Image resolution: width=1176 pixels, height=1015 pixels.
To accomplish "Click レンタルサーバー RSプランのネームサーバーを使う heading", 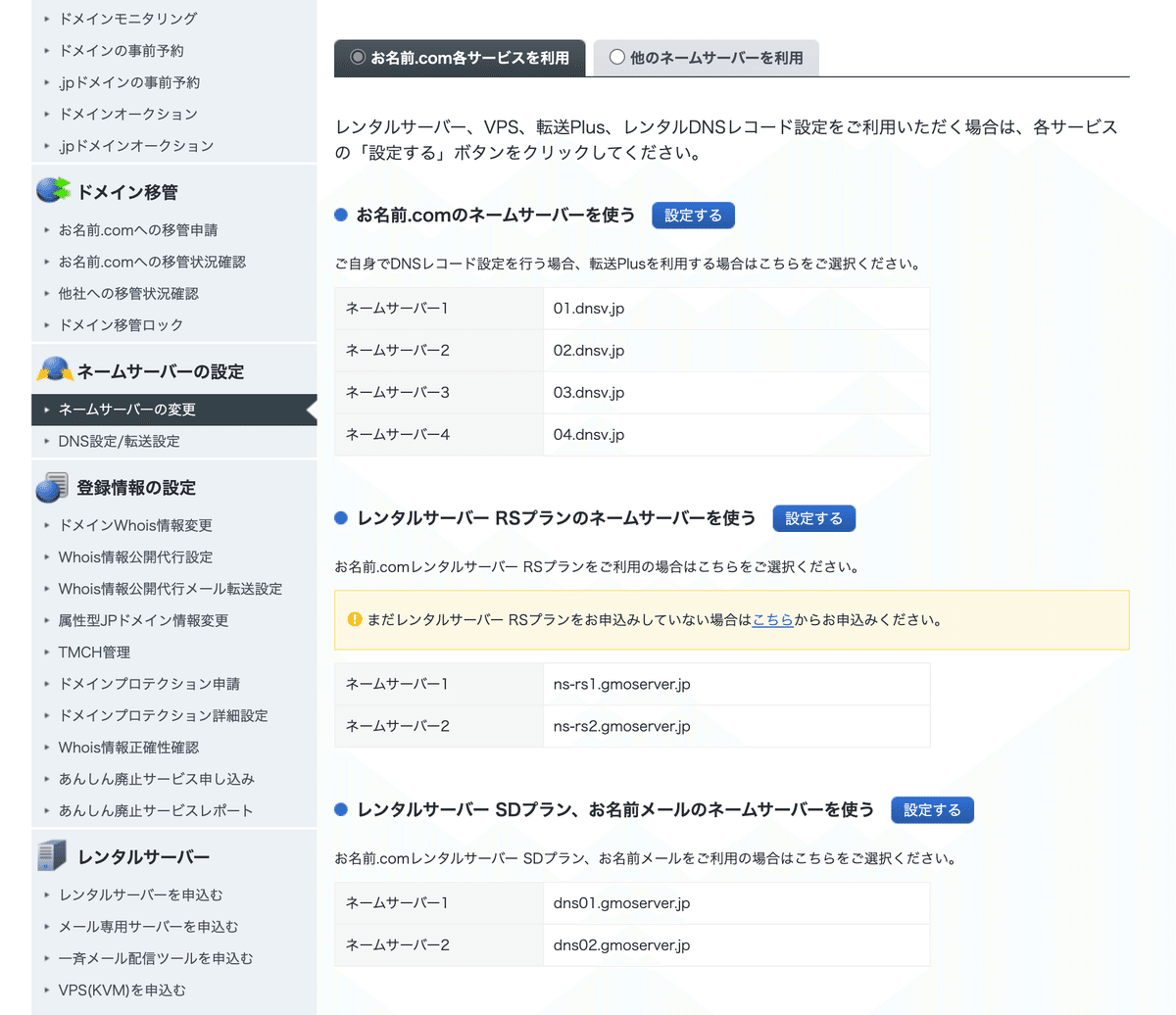I will (x=557, y=518).
